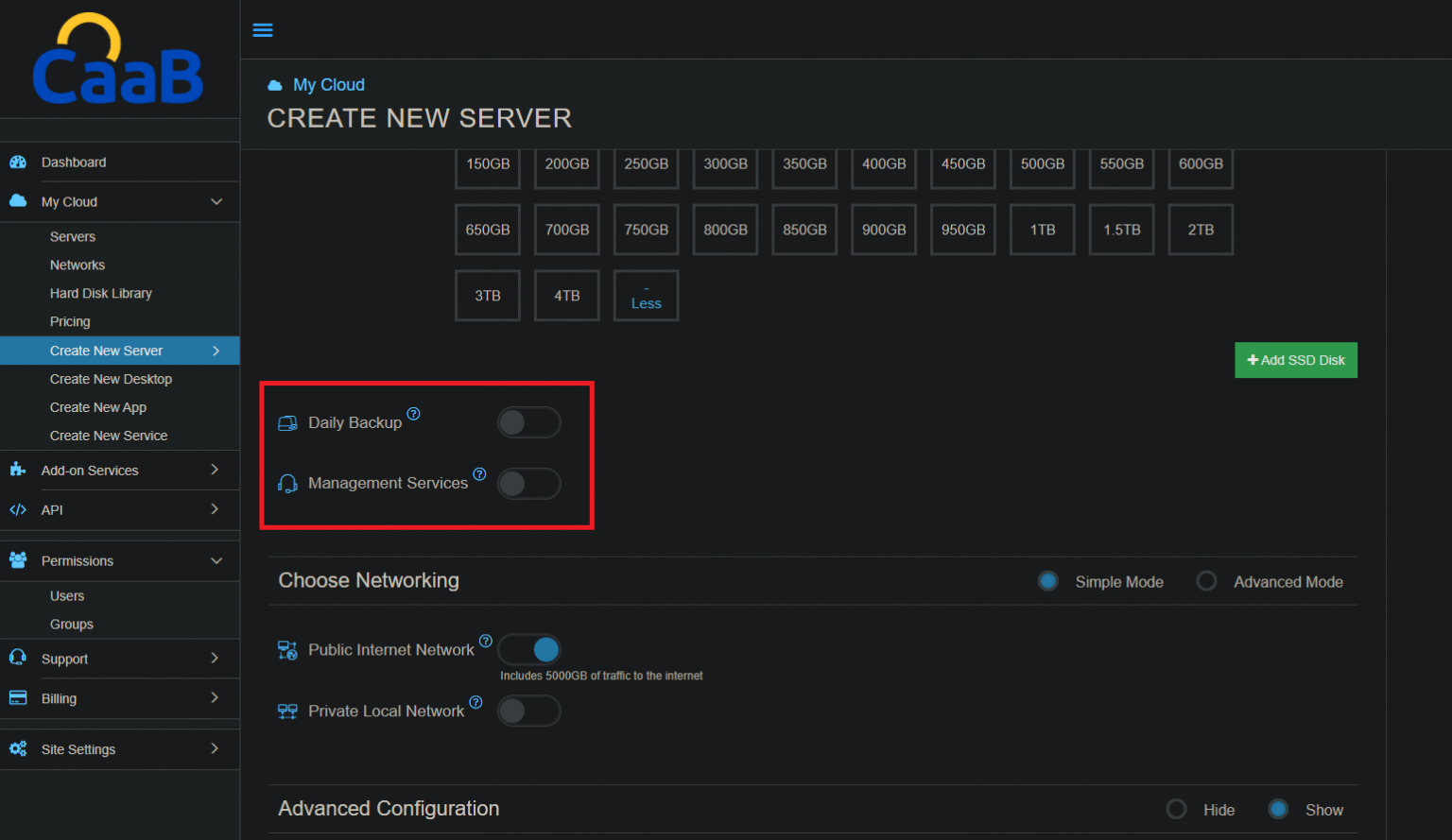Expand the API menu chevron
1452x840 pixels.
click(x=215, y=509)
